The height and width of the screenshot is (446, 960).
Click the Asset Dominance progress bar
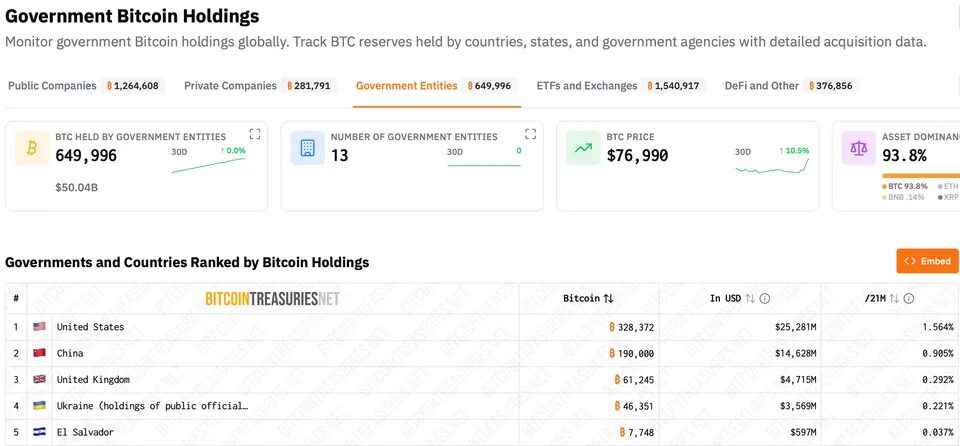coord(920,176)
